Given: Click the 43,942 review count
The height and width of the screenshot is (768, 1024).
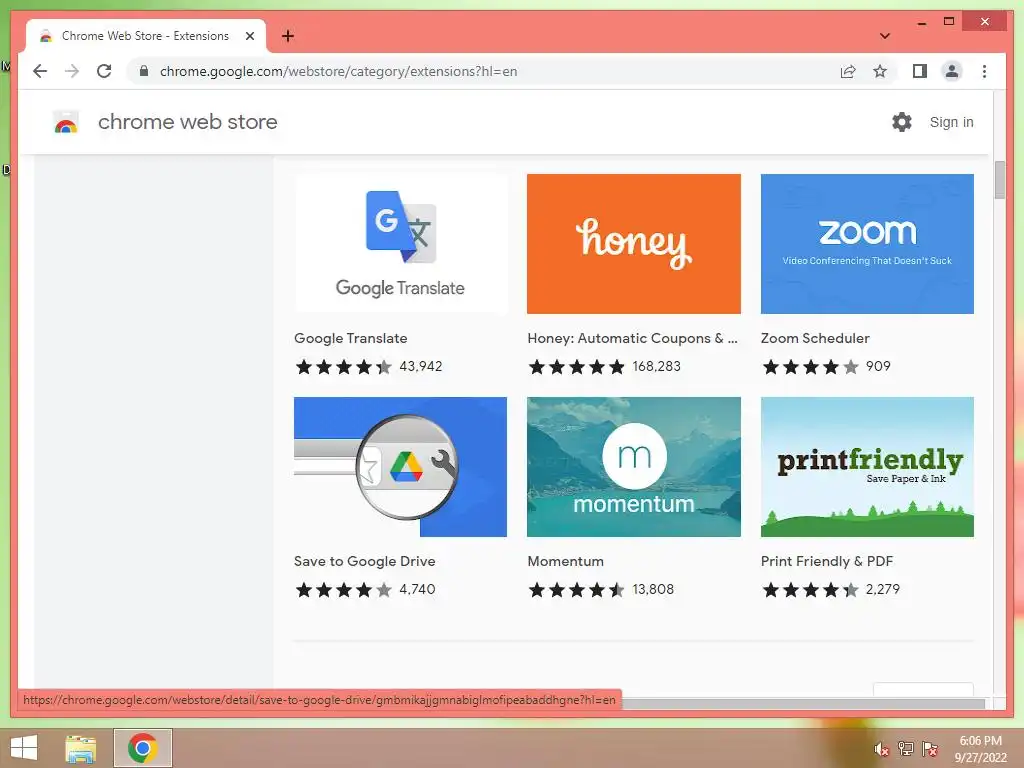Looking at the screenshot, I should click(x=421, y=366).
